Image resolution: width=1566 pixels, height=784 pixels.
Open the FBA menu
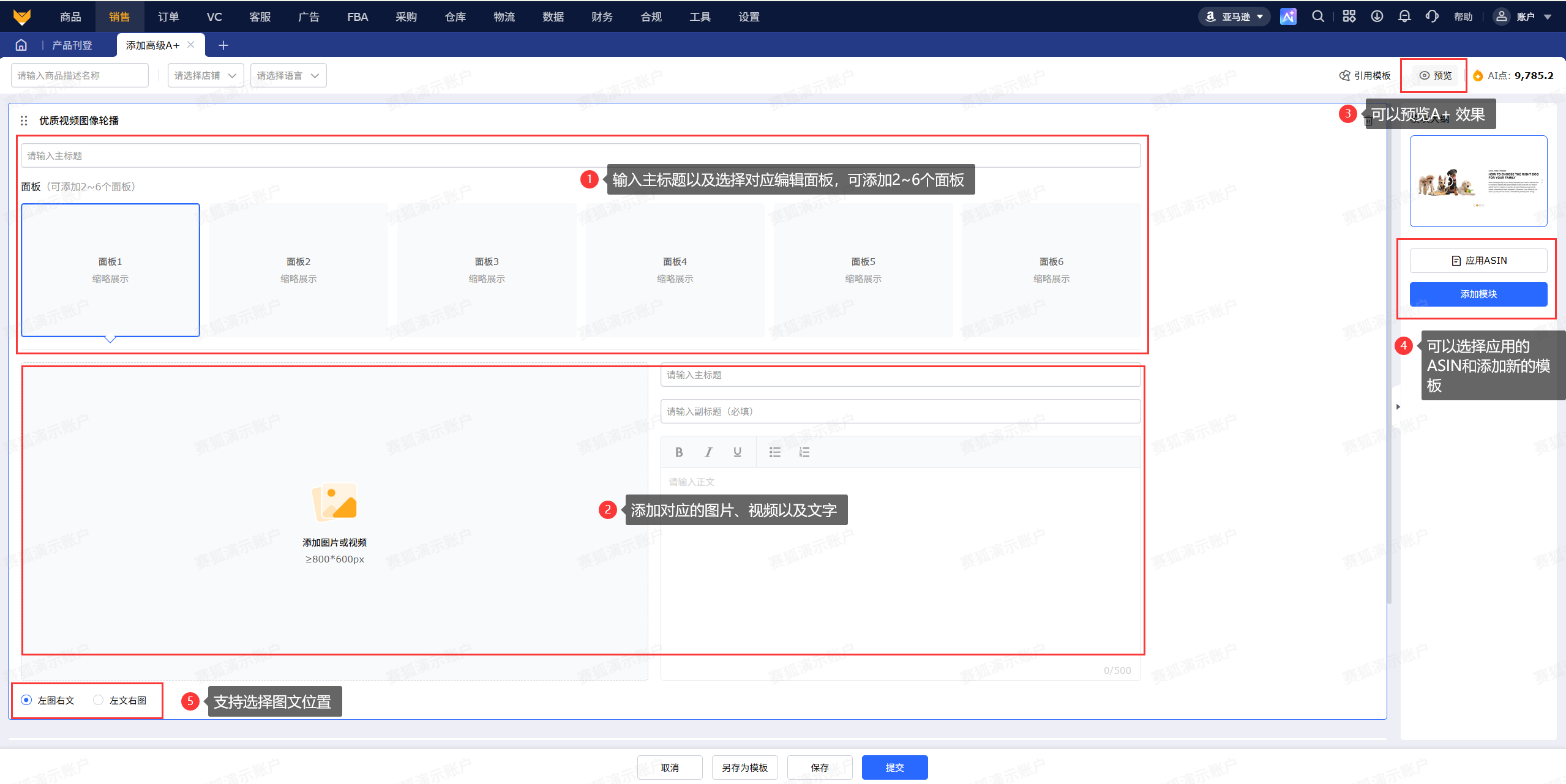[x=358, y=17]
